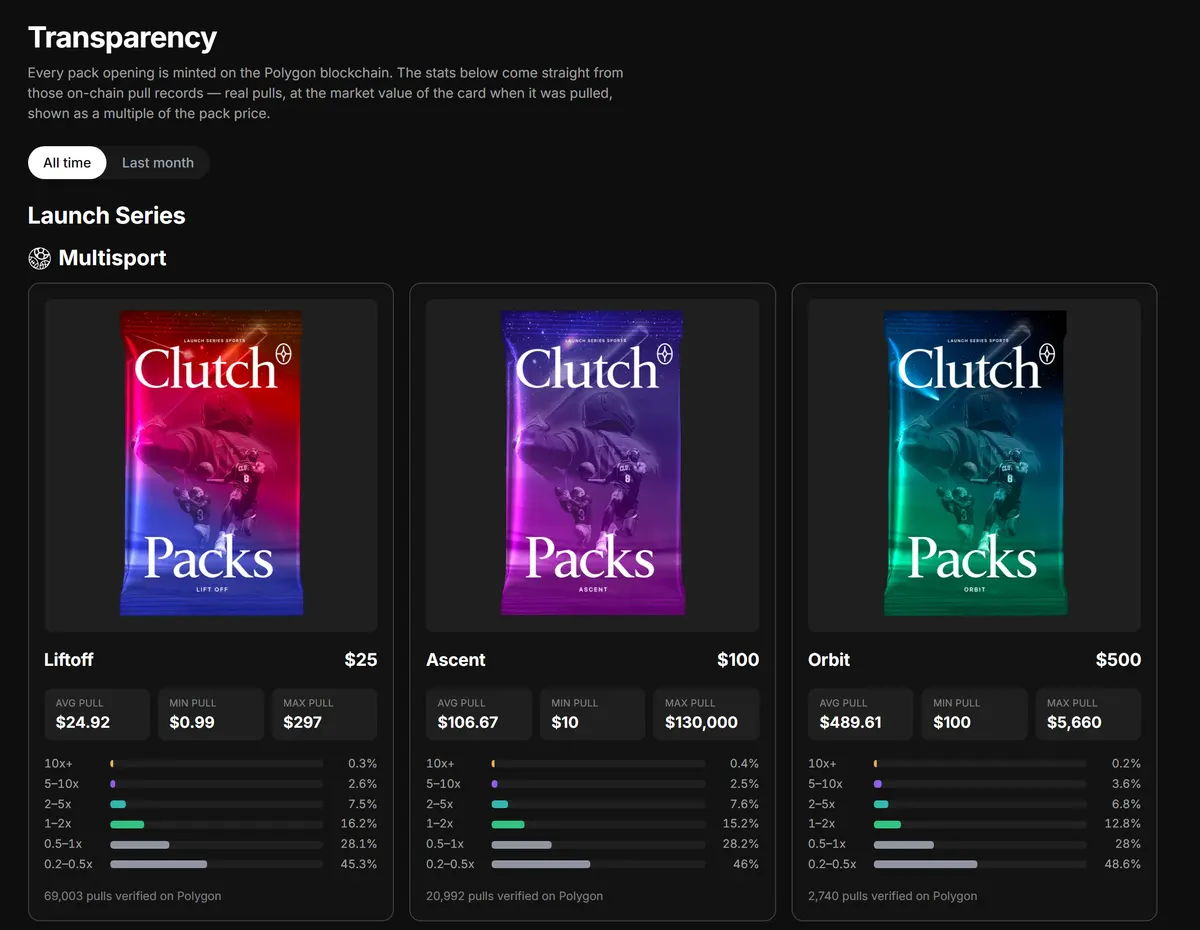Click '69,003 pulls verified on Polygon'

(133, 896)
